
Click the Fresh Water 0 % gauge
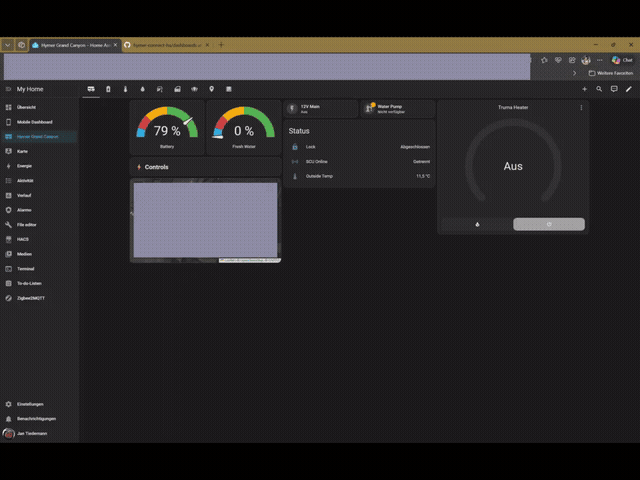[244, 127]
